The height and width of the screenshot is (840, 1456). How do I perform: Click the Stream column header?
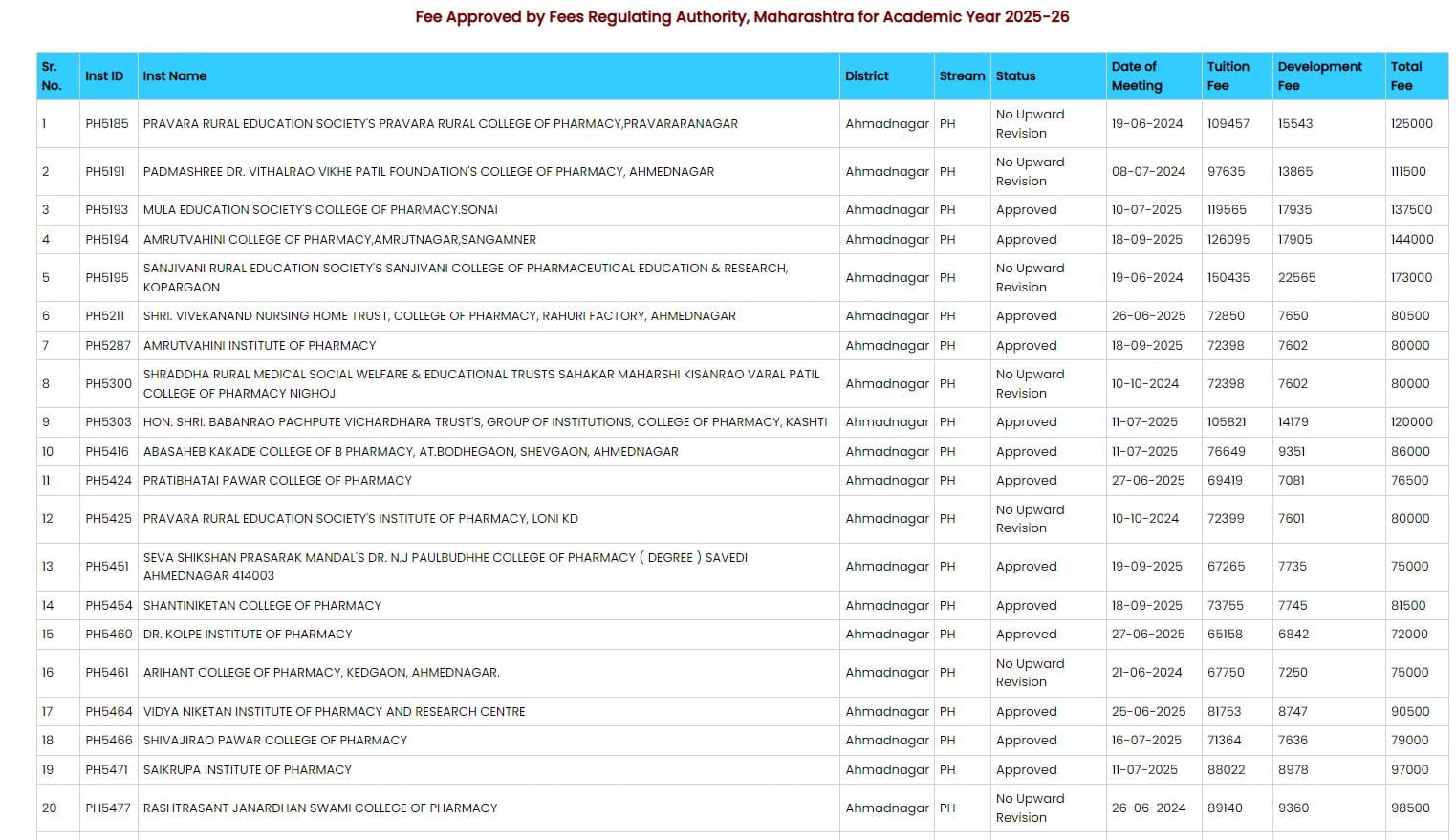pos(961,76)
